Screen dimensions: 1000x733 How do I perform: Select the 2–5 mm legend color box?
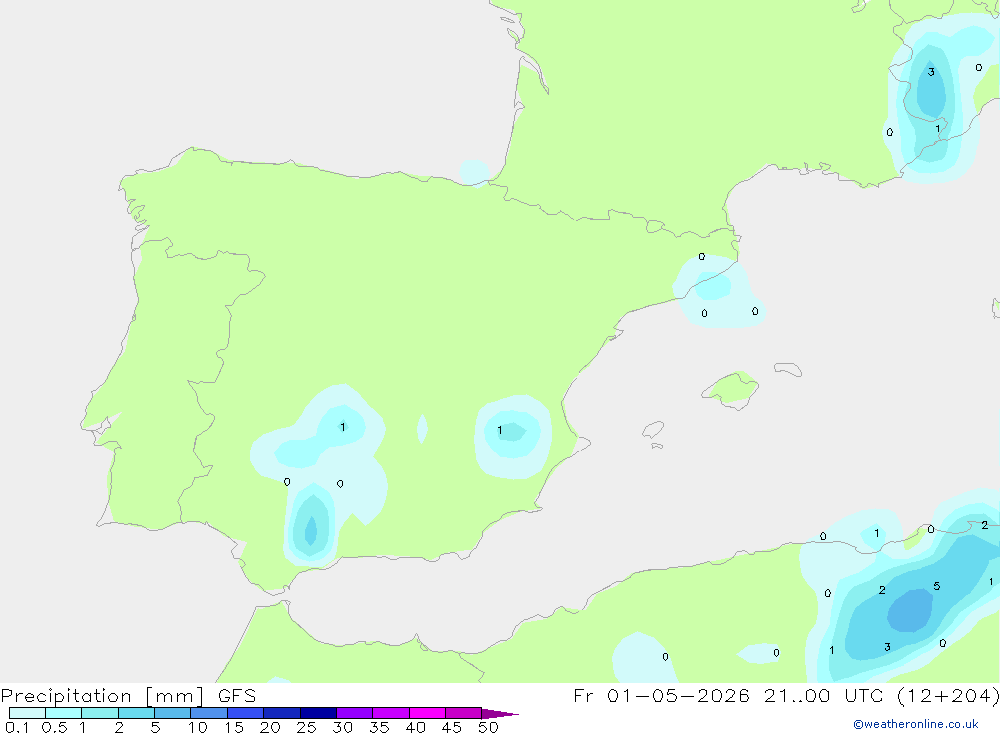pyautogui.click(x=136, y=713)
